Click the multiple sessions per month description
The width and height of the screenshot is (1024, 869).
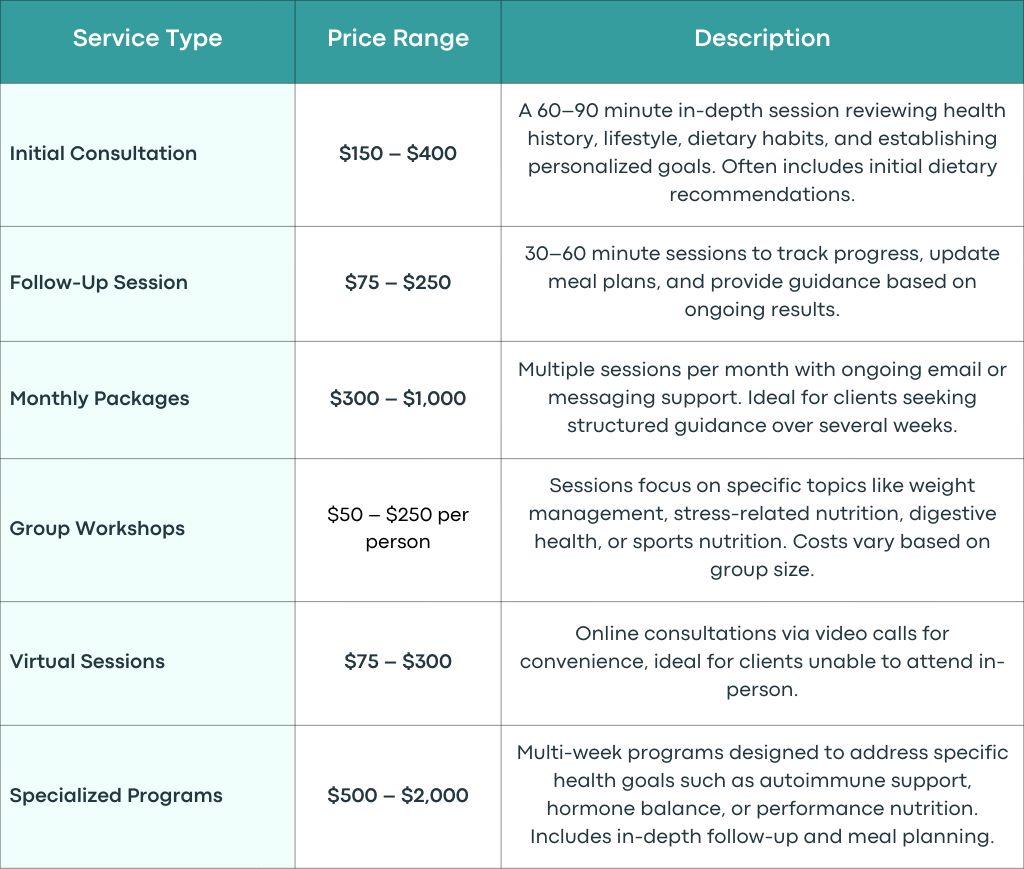[762, 398]
